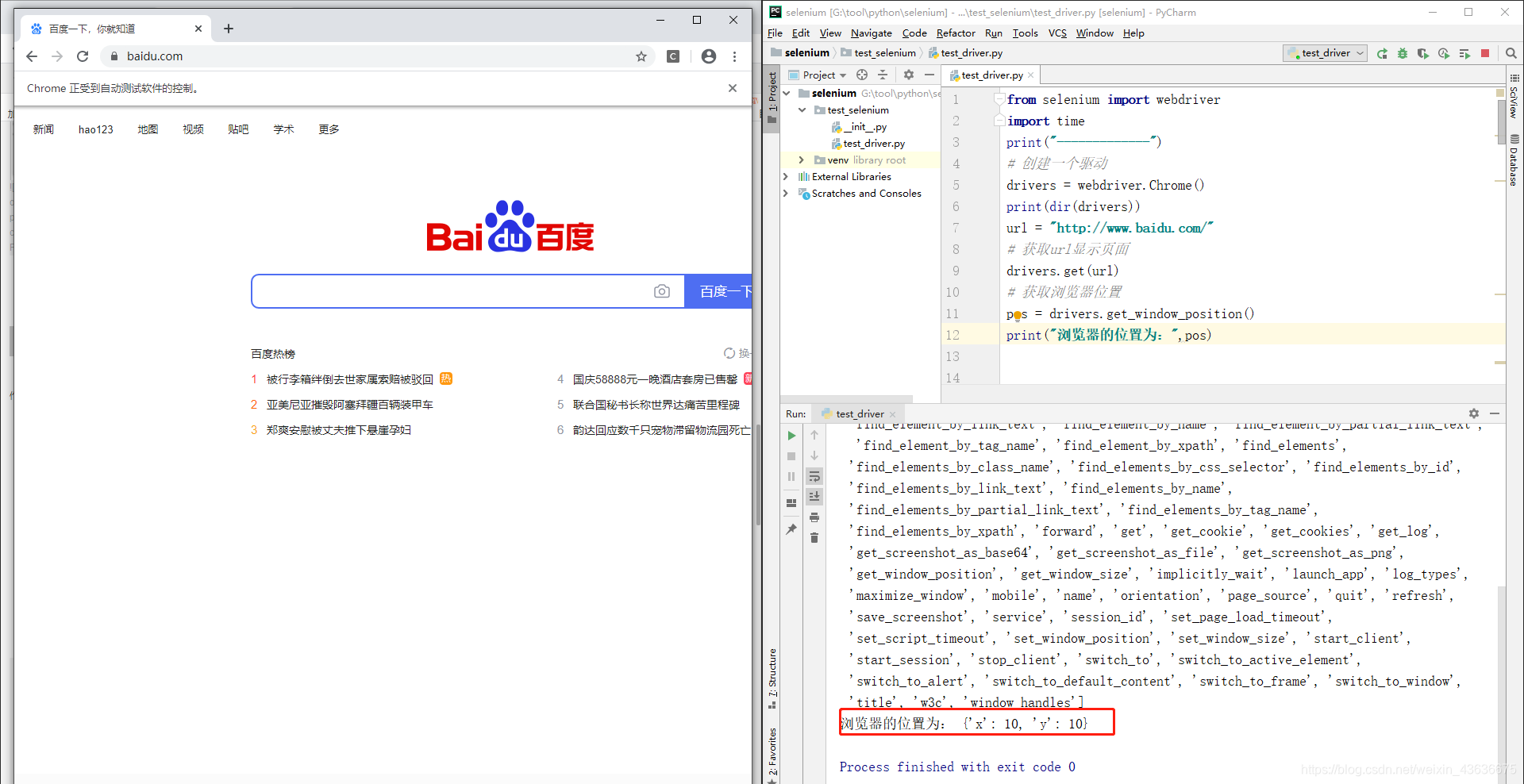Click the Debug bug icon in PyCharm toolbar

coord(1403,53)
